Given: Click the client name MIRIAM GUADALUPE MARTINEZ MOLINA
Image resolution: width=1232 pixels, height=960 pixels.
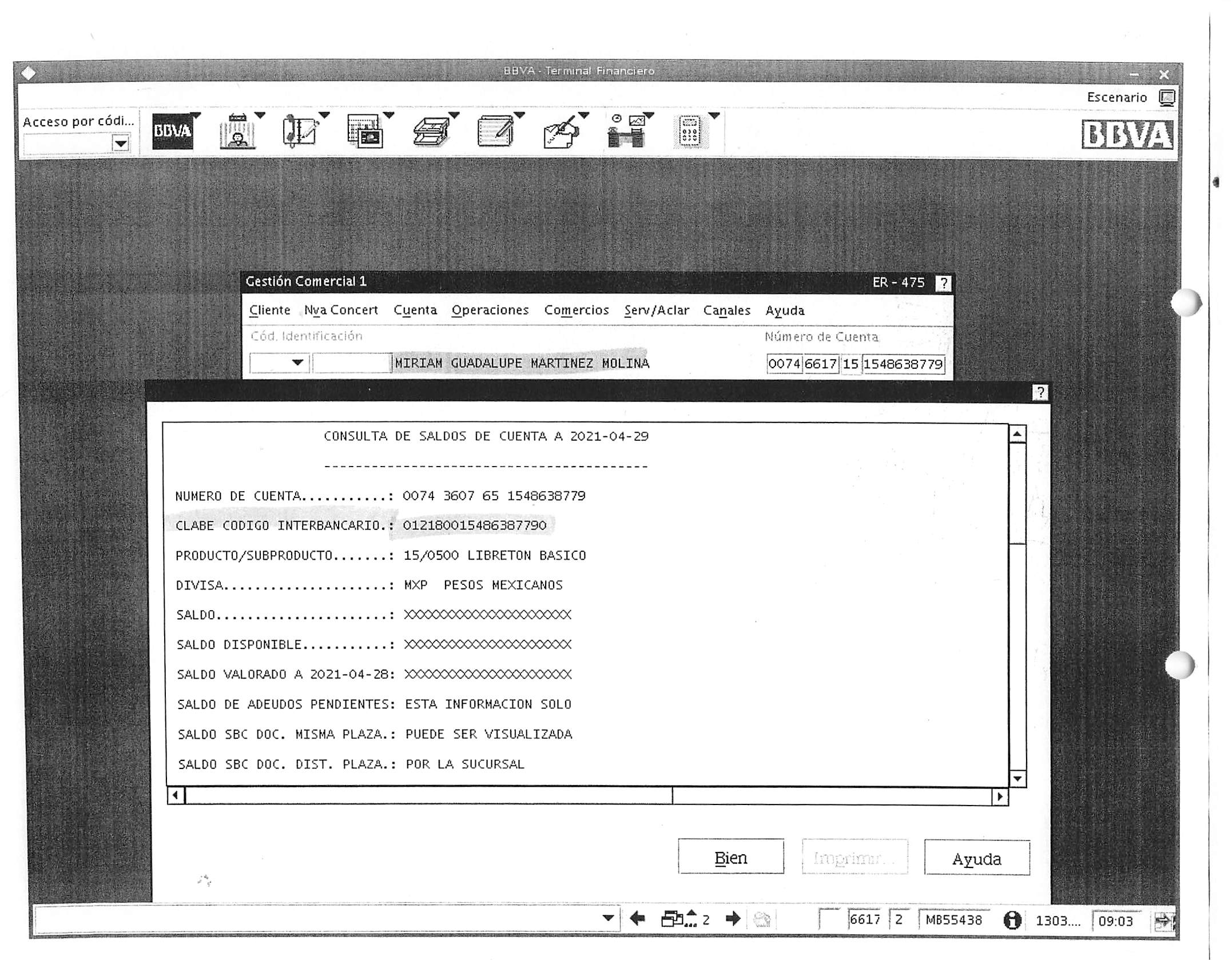Looking at the screenshot, I should [522, 363].
